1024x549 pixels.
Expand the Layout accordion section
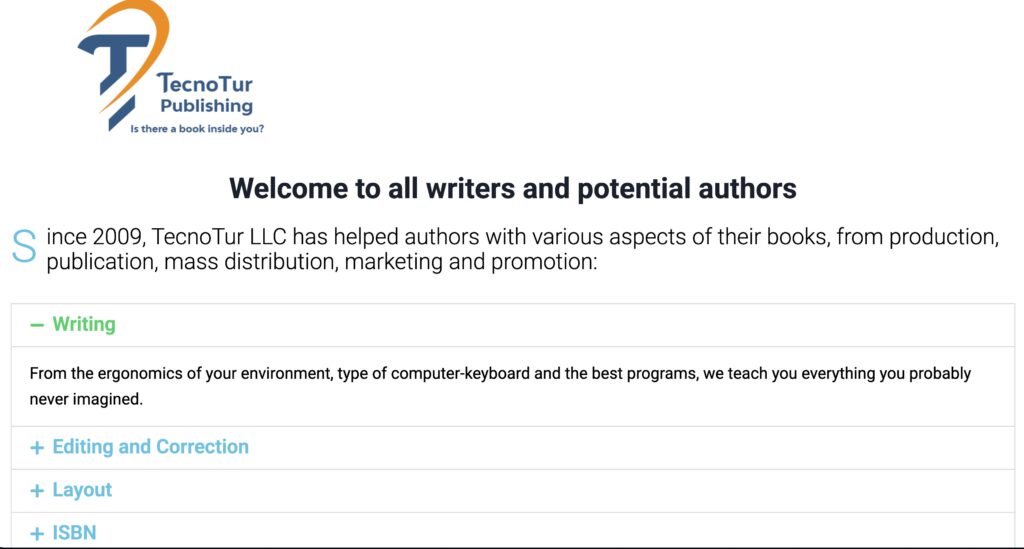pyautogui.click(x=82, y=490)
